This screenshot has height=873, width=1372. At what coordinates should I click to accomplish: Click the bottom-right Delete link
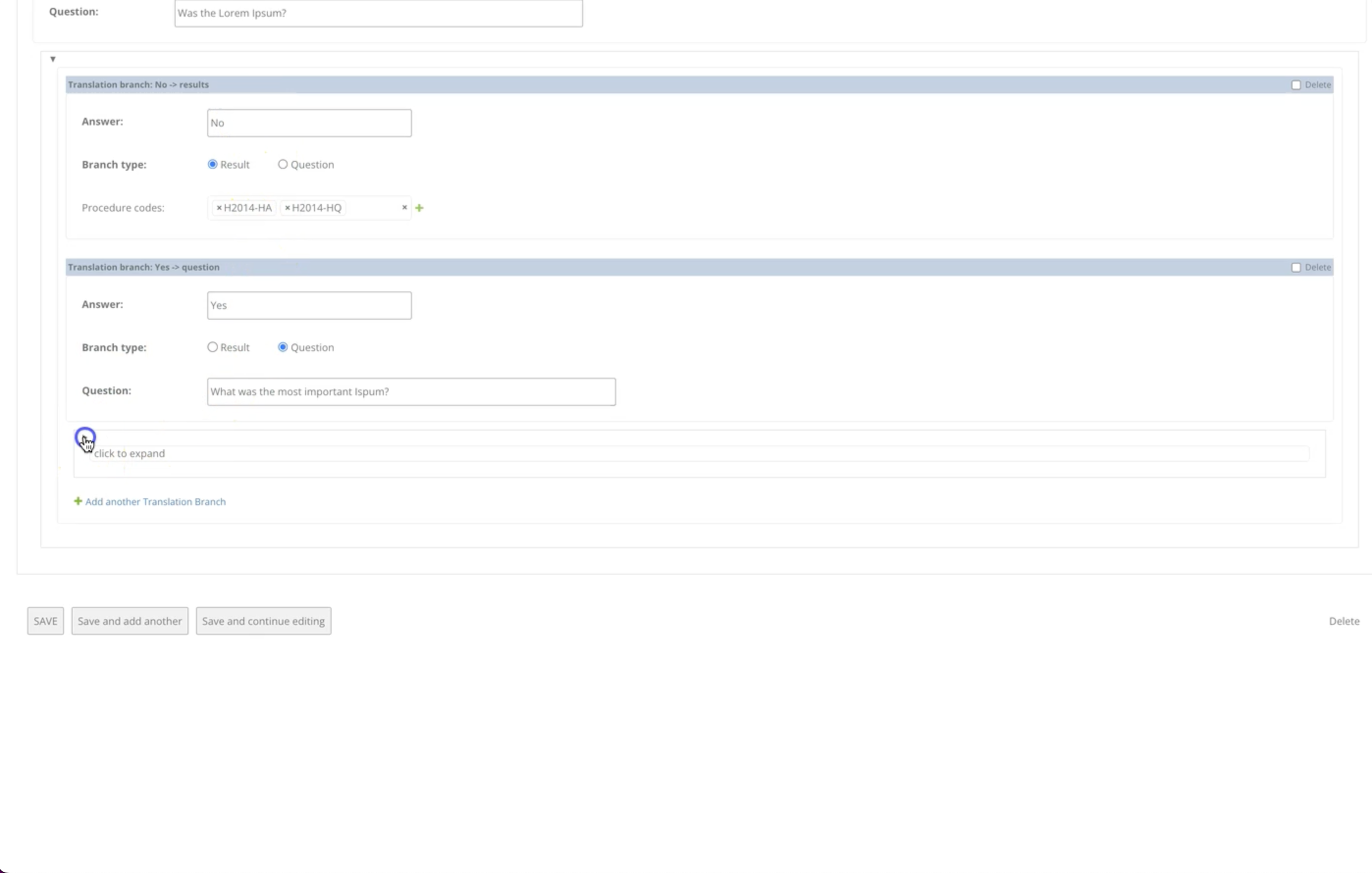pyautogui.click(x=1344, y=621)
